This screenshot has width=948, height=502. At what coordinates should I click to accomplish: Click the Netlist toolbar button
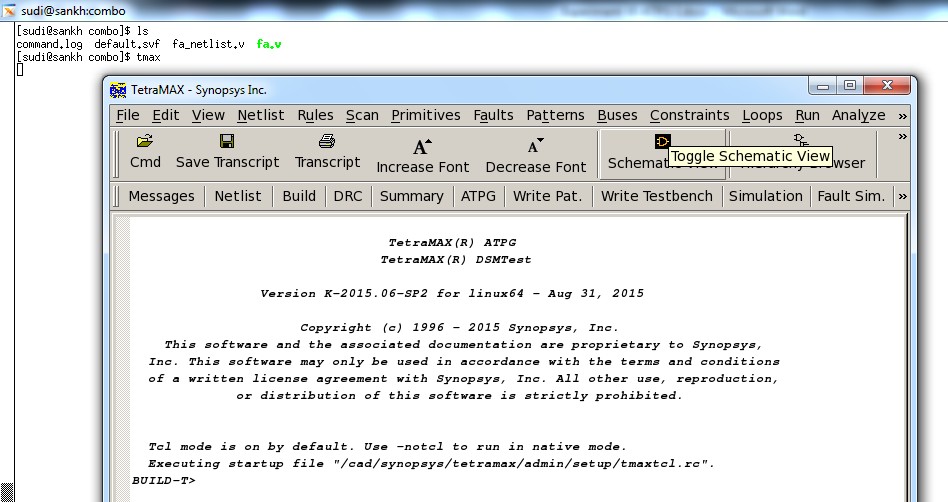(x=238, y=196)
